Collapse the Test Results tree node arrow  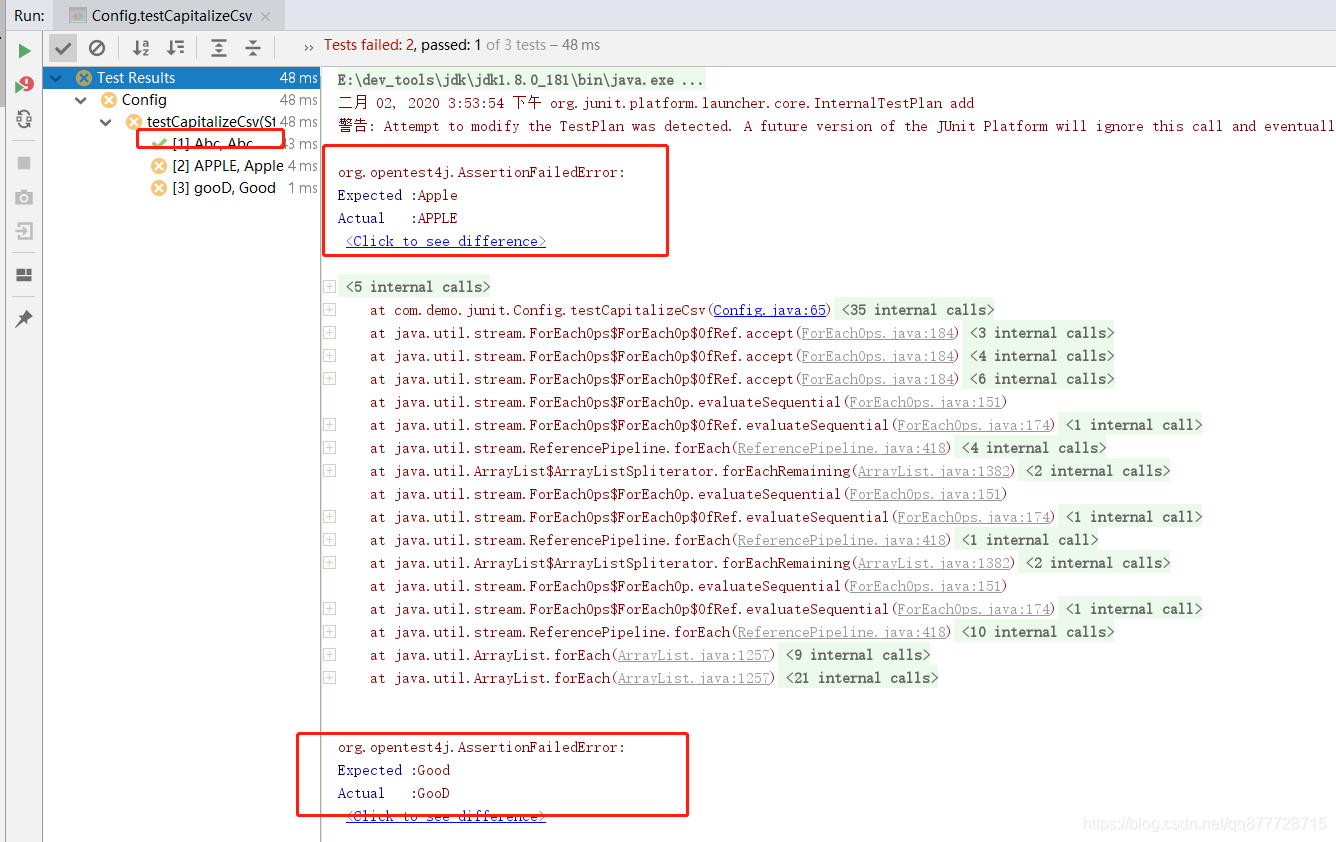click(x=57, y=78)
